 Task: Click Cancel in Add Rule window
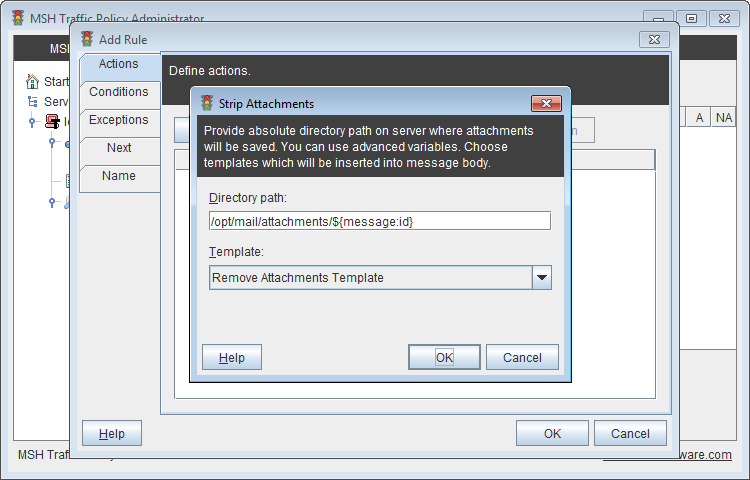coord(630,433)
